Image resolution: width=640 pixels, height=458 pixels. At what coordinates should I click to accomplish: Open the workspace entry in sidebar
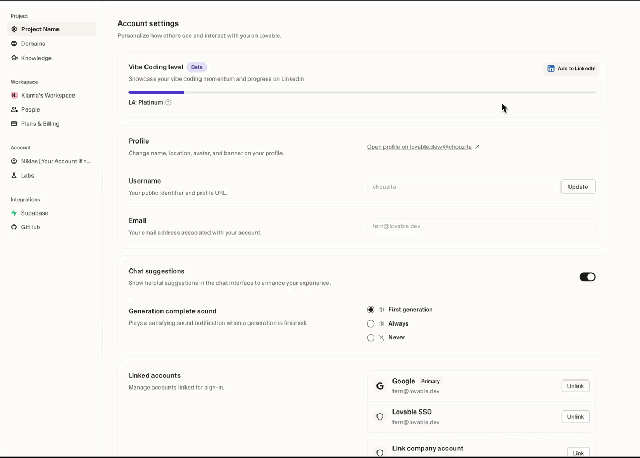click(x=48, y=95)
